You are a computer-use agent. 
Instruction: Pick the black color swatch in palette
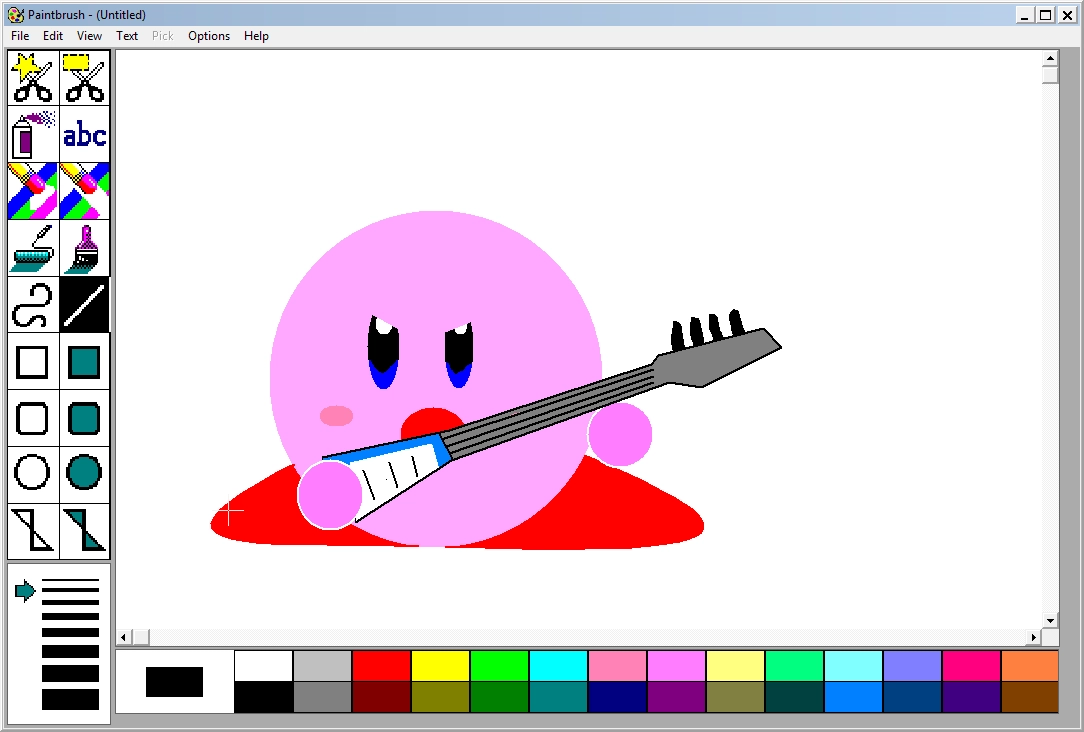pos(263,697)
